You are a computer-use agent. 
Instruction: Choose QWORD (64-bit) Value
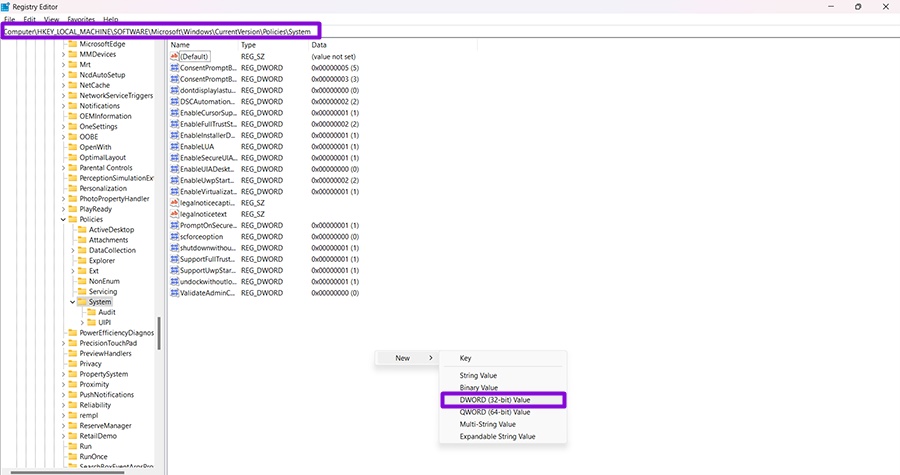(x=503, y=412)
